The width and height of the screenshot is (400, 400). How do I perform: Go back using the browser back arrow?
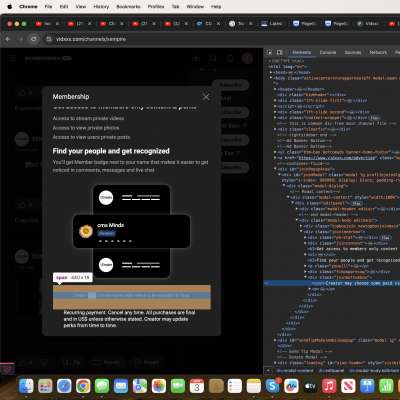coord(8,39)
